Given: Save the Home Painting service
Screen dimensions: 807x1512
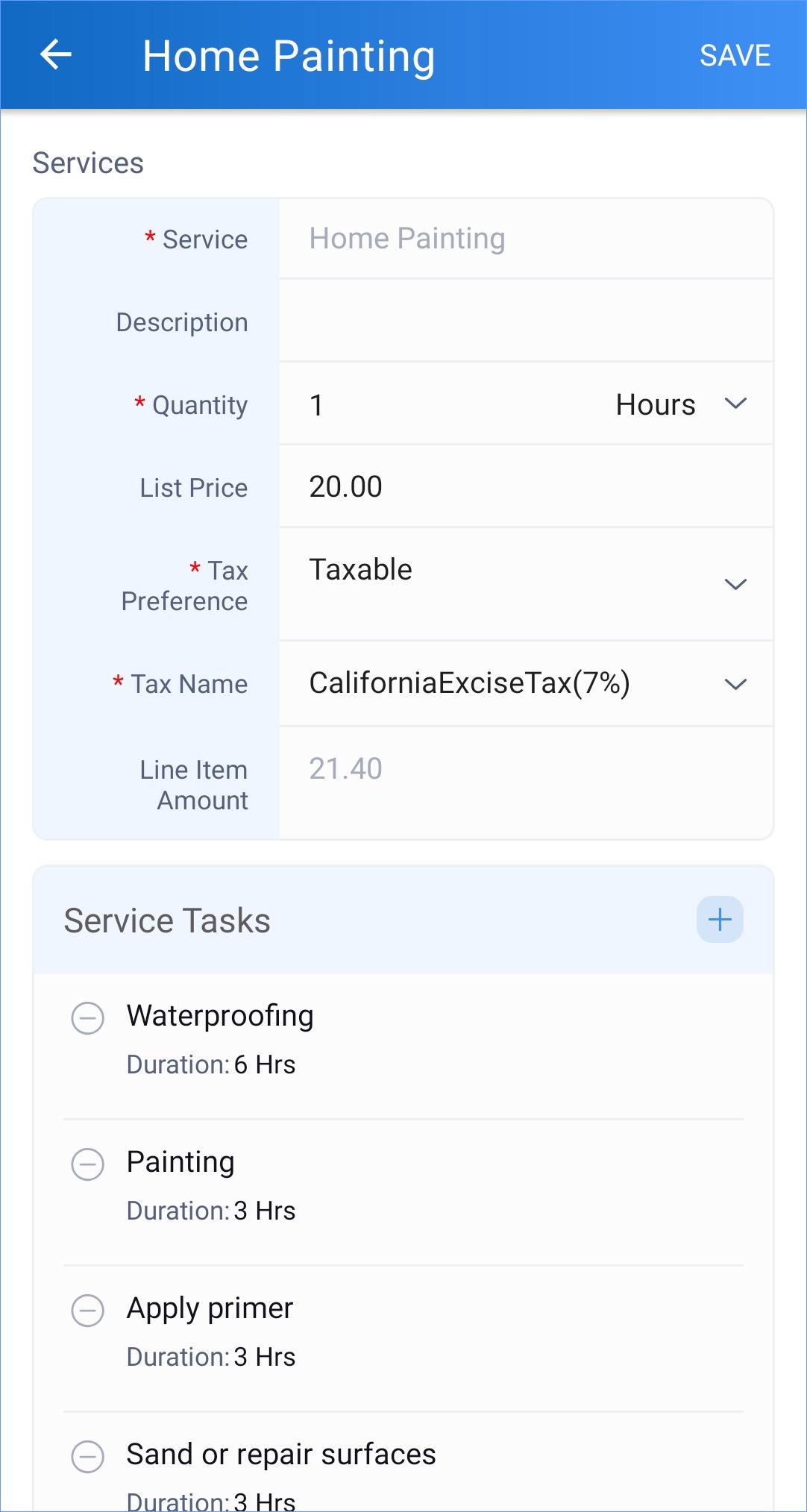Looking at the screenshot, I should pyautogui.click(x=735, y=56).
